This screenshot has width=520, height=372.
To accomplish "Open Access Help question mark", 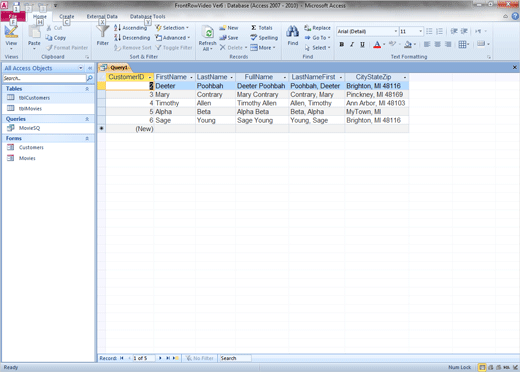I will [x=516, y=16].
